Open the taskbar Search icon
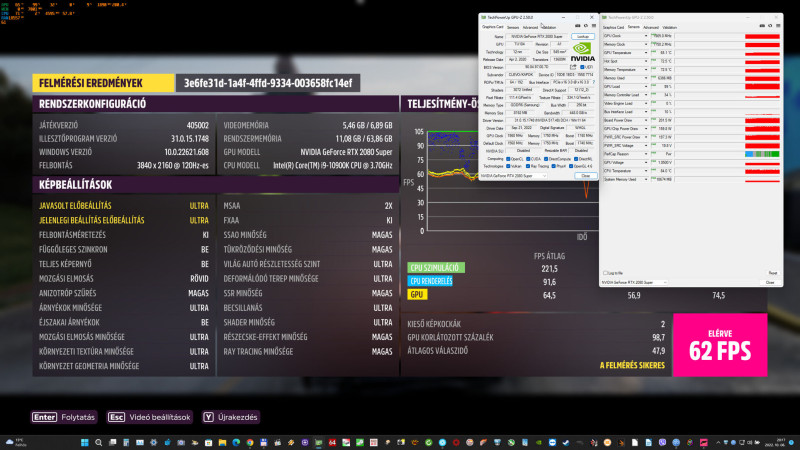Image resolution: width=800 pixels, height=450 pixels. [98, 442]
